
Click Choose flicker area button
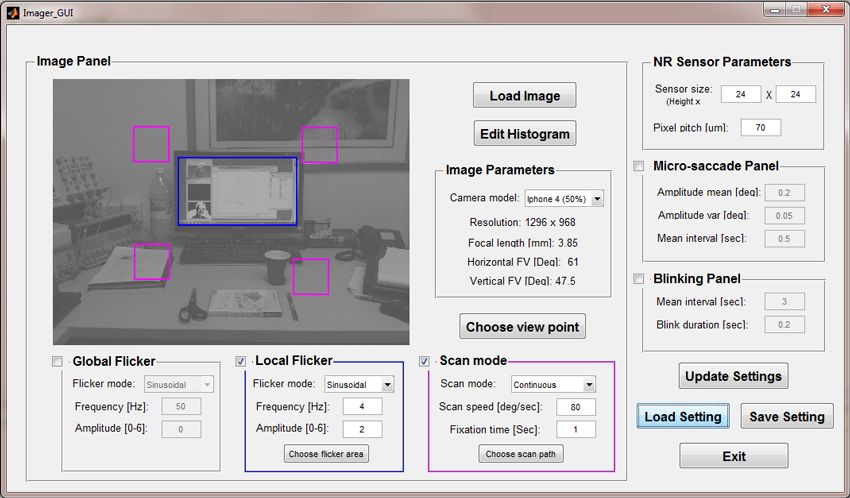[x=326, y=454]
